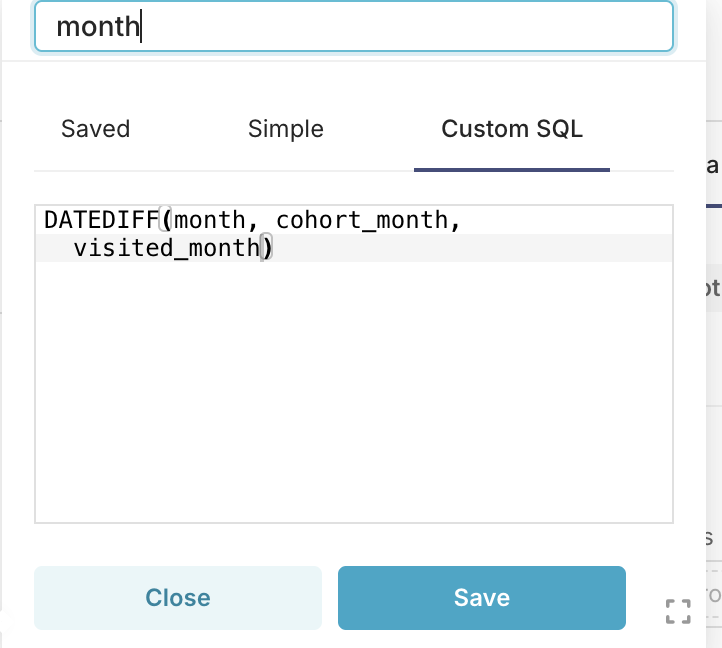
Task: Click the opening parenthesis after DATEDIFF
Action: pyautogui.click(x=167, y=220)
